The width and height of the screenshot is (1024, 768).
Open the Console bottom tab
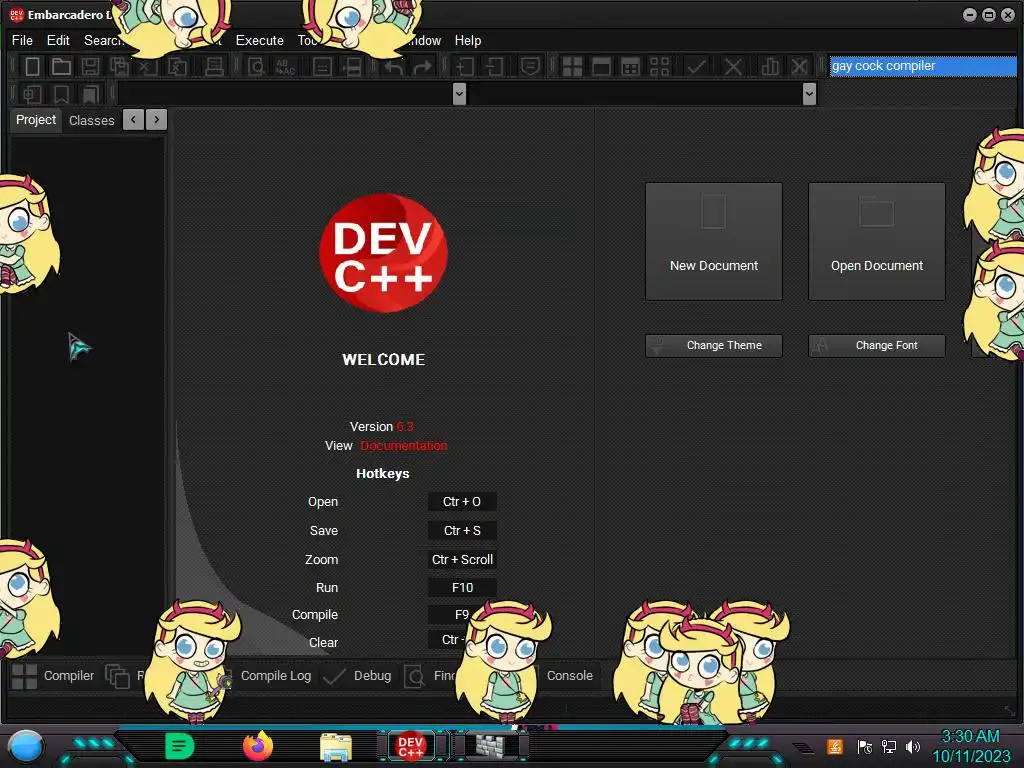pyautogui.click(x=569, y=676)
